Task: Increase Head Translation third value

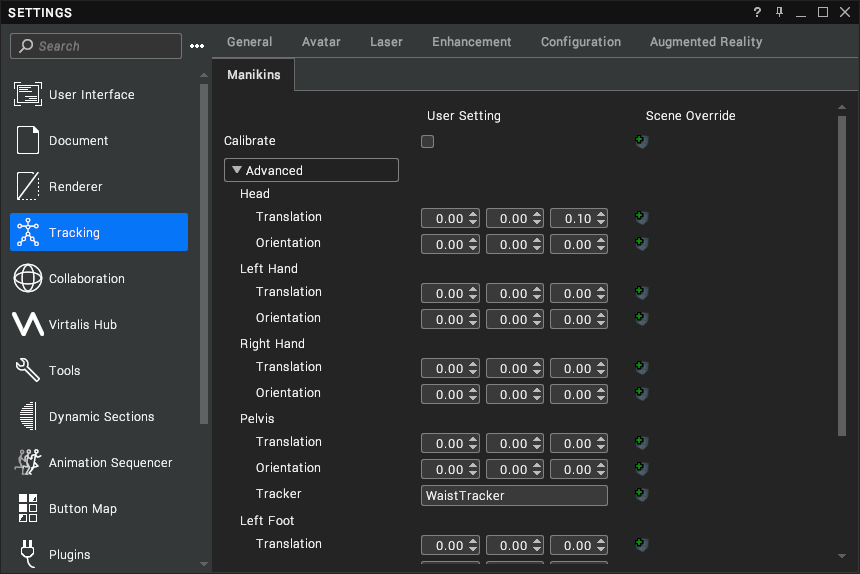Action: click(x=601, y=214)
